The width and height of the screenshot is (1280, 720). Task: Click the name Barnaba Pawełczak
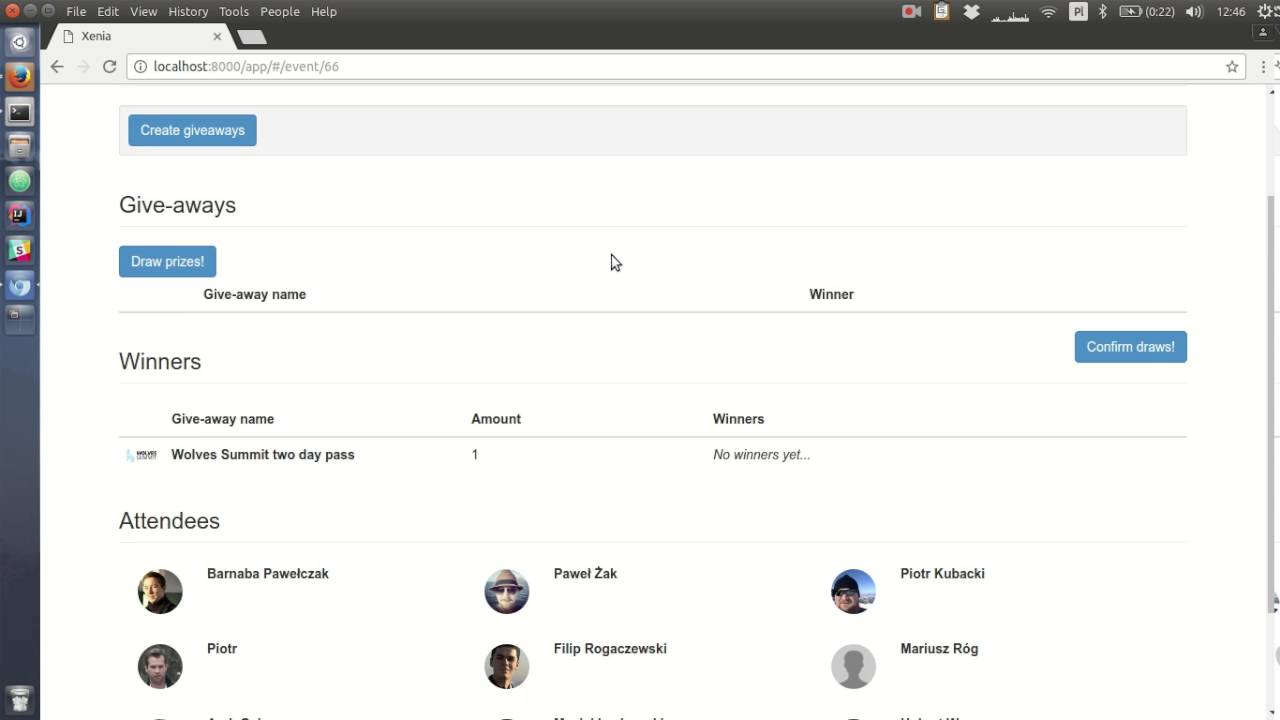tap(268, 573)
